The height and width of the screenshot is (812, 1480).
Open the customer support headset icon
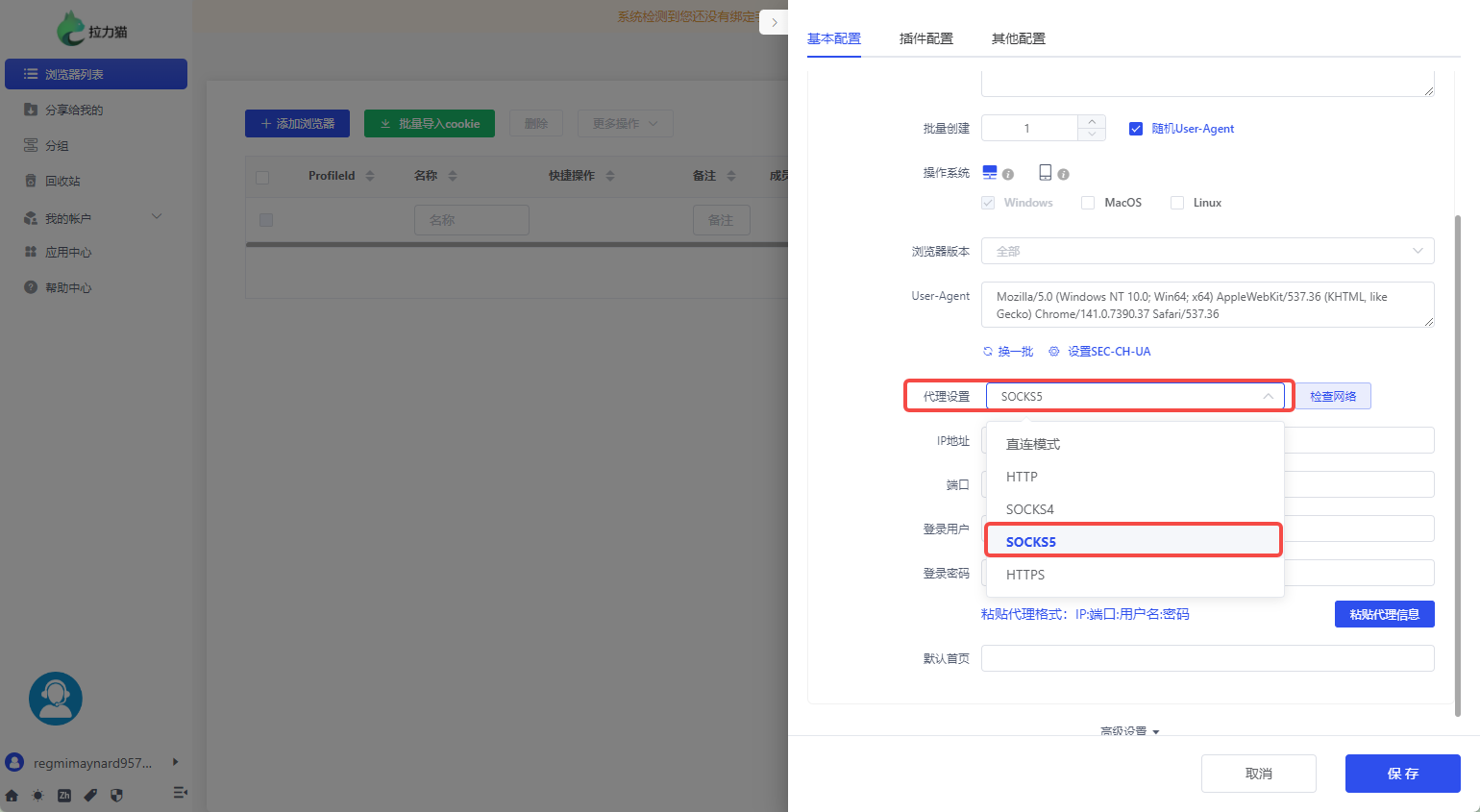[x=56, y=699]
